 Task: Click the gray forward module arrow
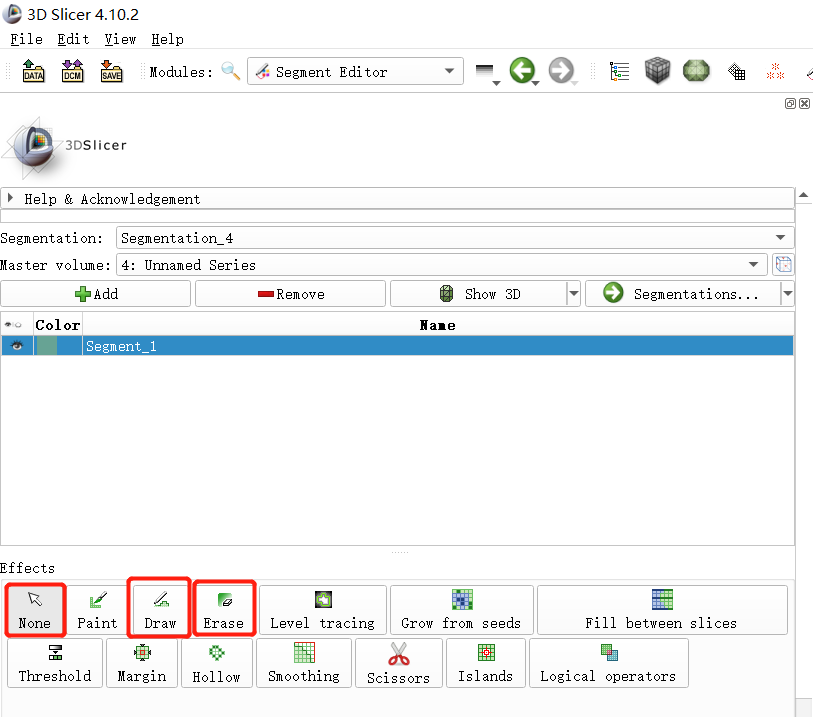562,71
